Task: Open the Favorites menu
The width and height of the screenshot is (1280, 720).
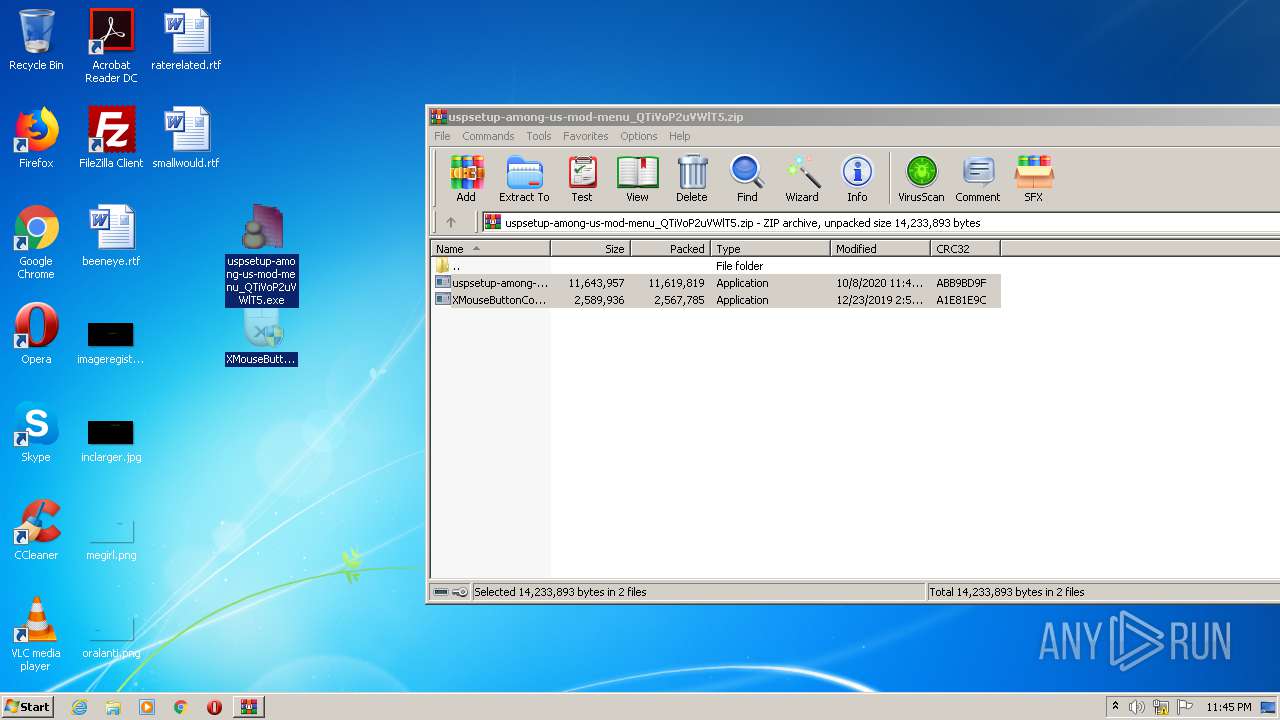Action: [586, 136]
